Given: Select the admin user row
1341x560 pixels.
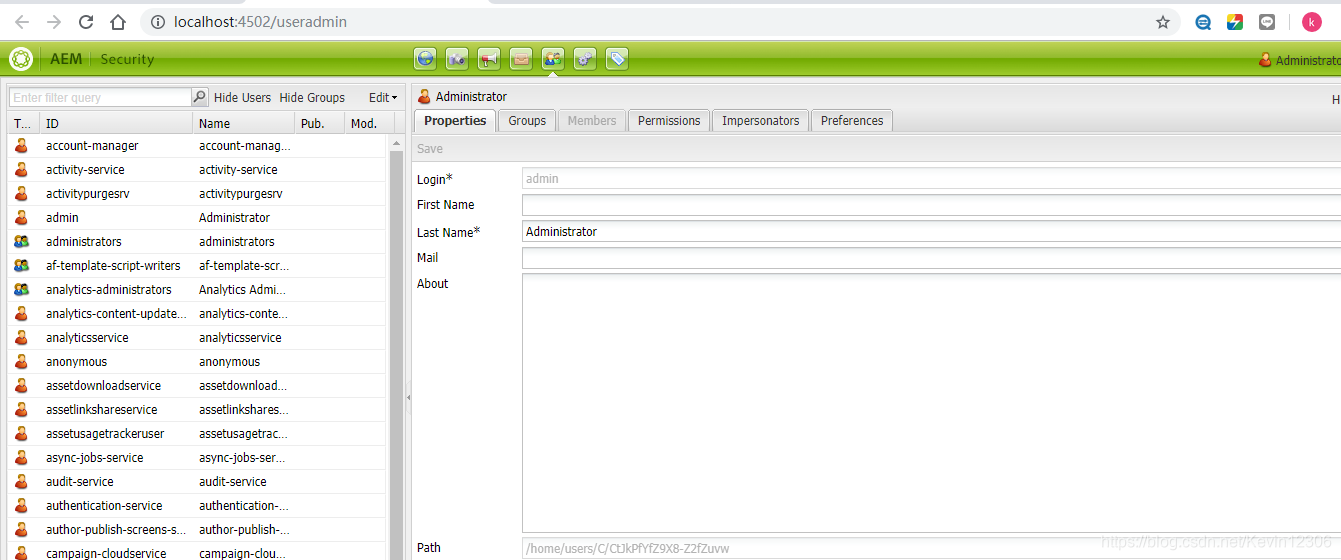Looking at the screenshot, I should click(x=196, y=218).
